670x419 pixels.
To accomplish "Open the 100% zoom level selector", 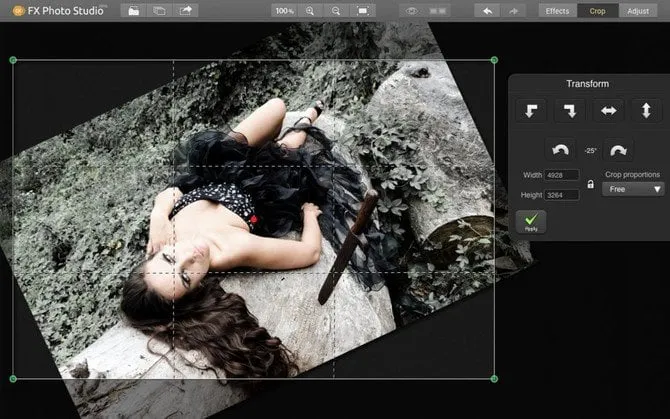I will [284, 10].
